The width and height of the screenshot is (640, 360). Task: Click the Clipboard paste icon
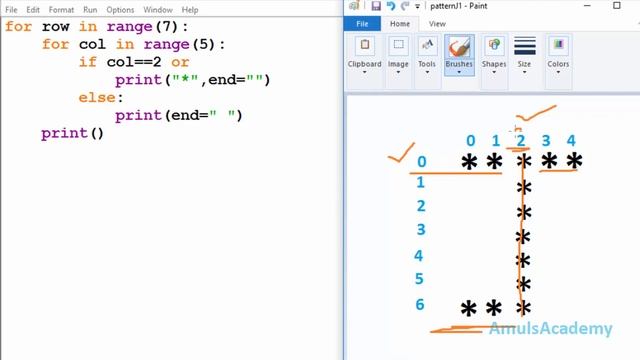(x=365, y=45)
